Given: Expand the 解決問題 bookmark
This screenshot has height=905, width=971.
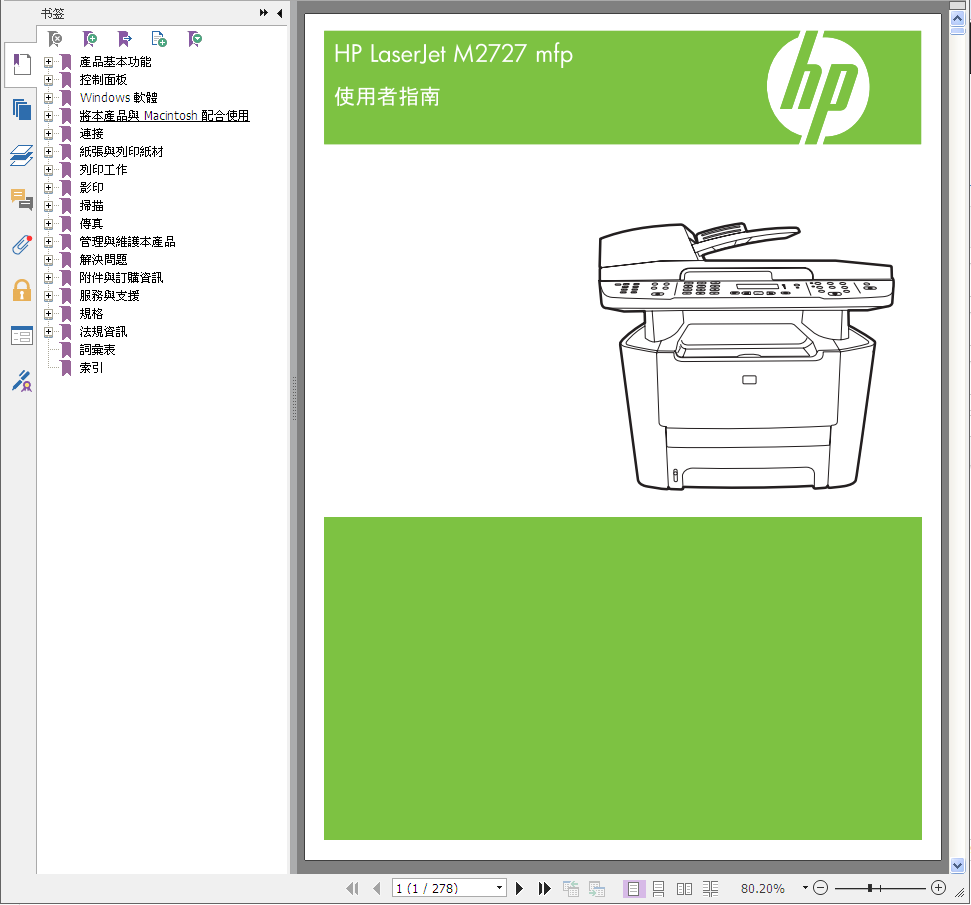Looking at the screenshot, I should 48,260.
